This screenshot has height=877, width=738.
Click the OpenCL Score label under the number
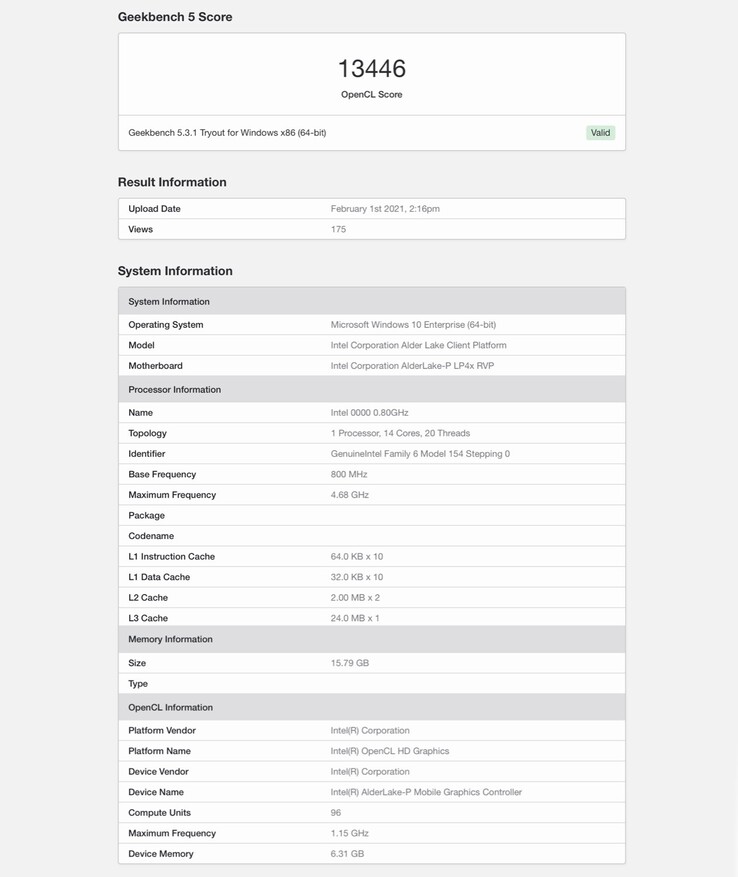(x=371, y=95)
